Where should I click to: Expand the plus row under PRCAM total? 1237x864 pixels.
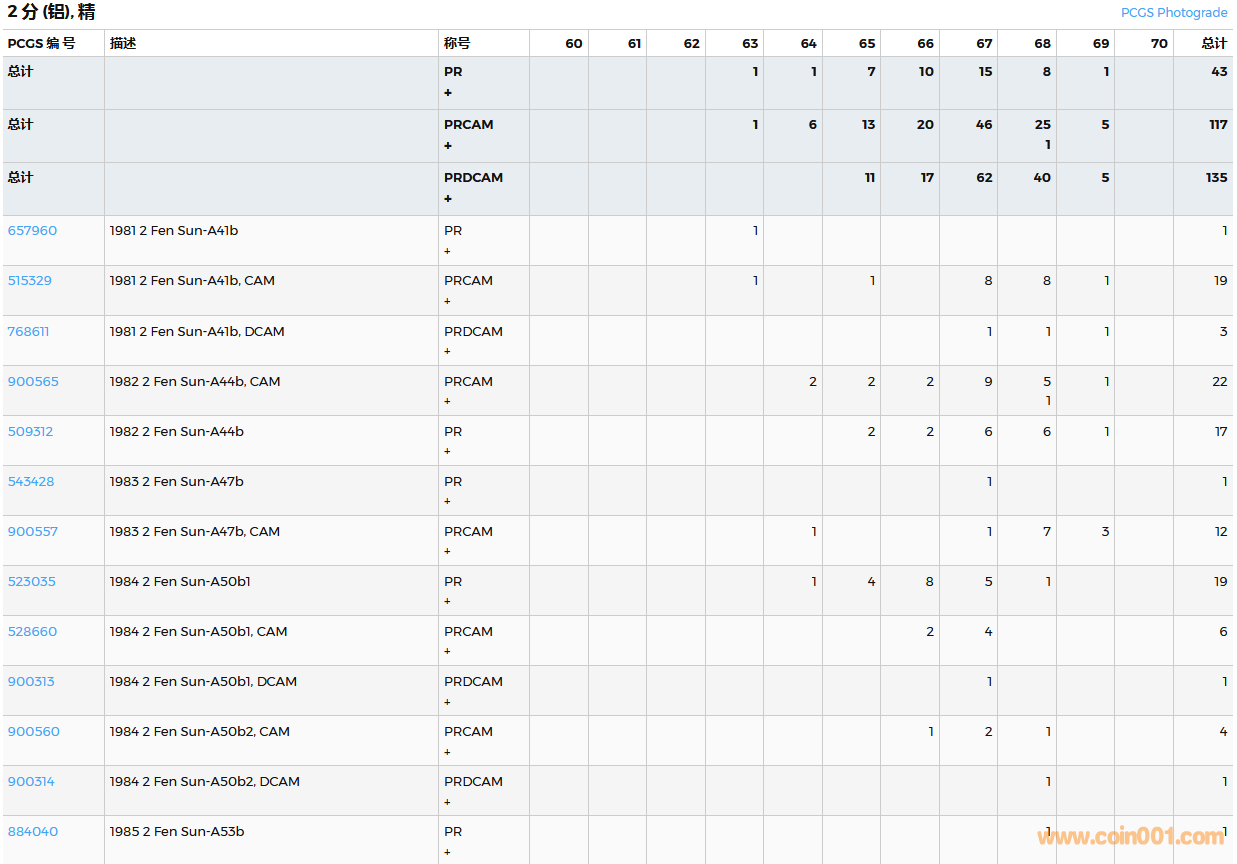coord(448,146)
